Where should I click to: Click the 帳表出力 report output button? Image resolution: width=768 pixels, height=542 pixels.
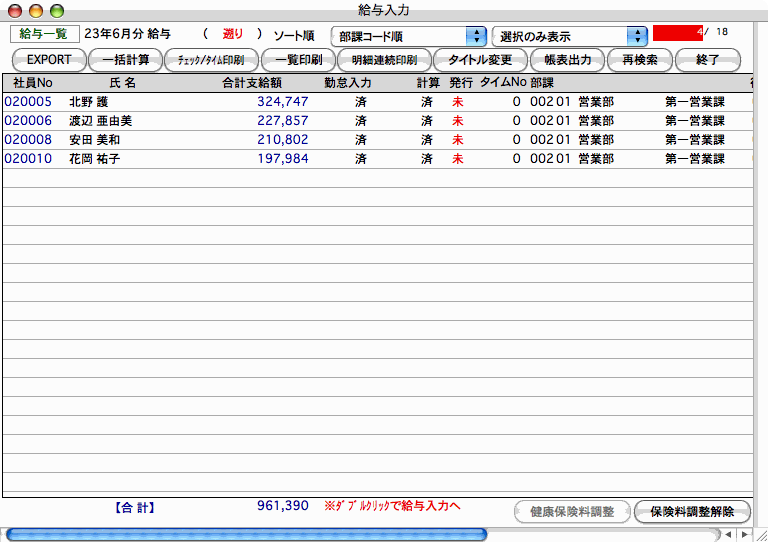point(567,60)
